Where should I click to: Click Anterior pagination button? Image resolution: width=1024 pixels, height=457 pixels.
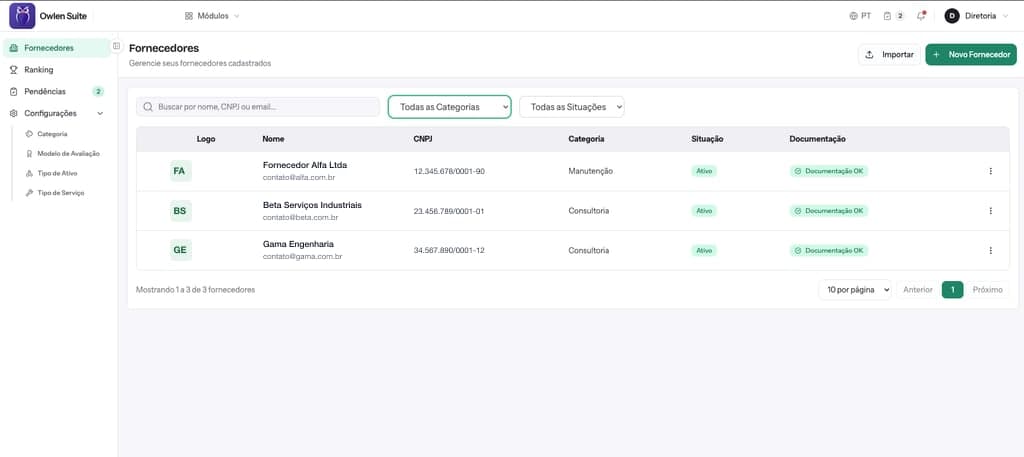(x=918, y=290)
